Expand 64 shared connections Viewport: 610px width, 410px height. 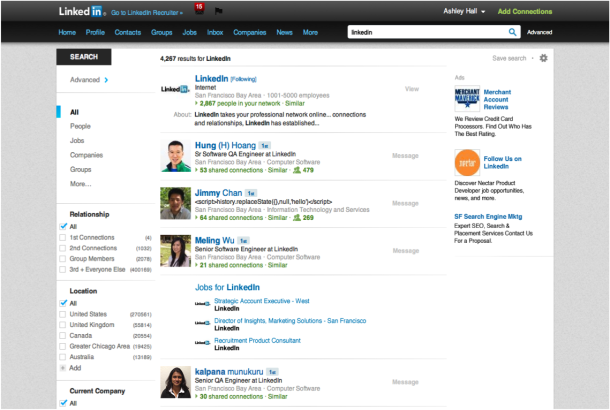coord(229,217)
